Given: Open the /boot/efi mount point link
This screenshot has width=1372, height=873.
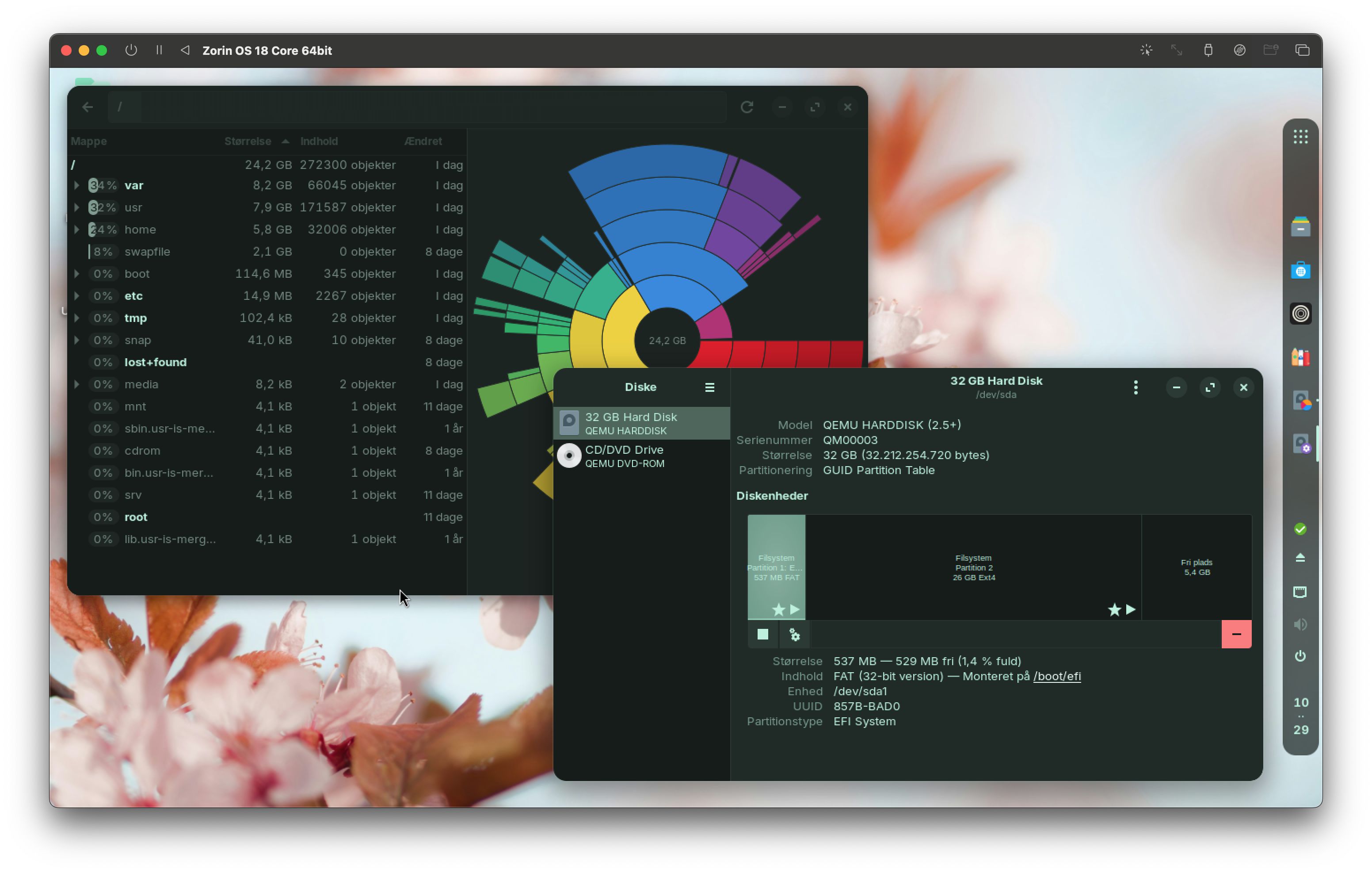Looking at the screenshot, I should [x=1056, y=676].
